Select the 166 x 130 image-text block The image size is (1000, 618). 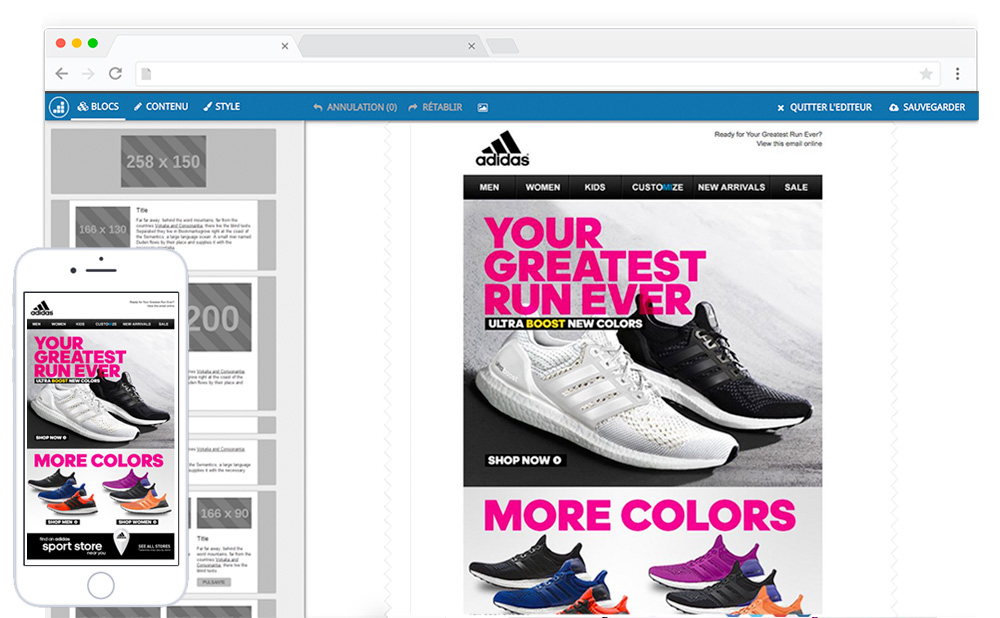[163, 233]
